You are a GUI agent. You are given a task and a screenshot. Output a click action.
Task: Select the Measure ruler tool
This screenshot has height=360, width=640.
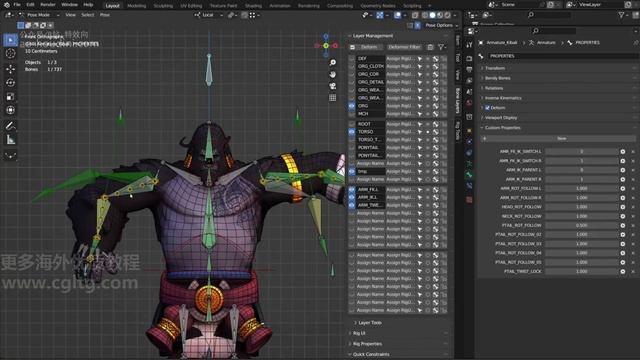click(11, 140)
